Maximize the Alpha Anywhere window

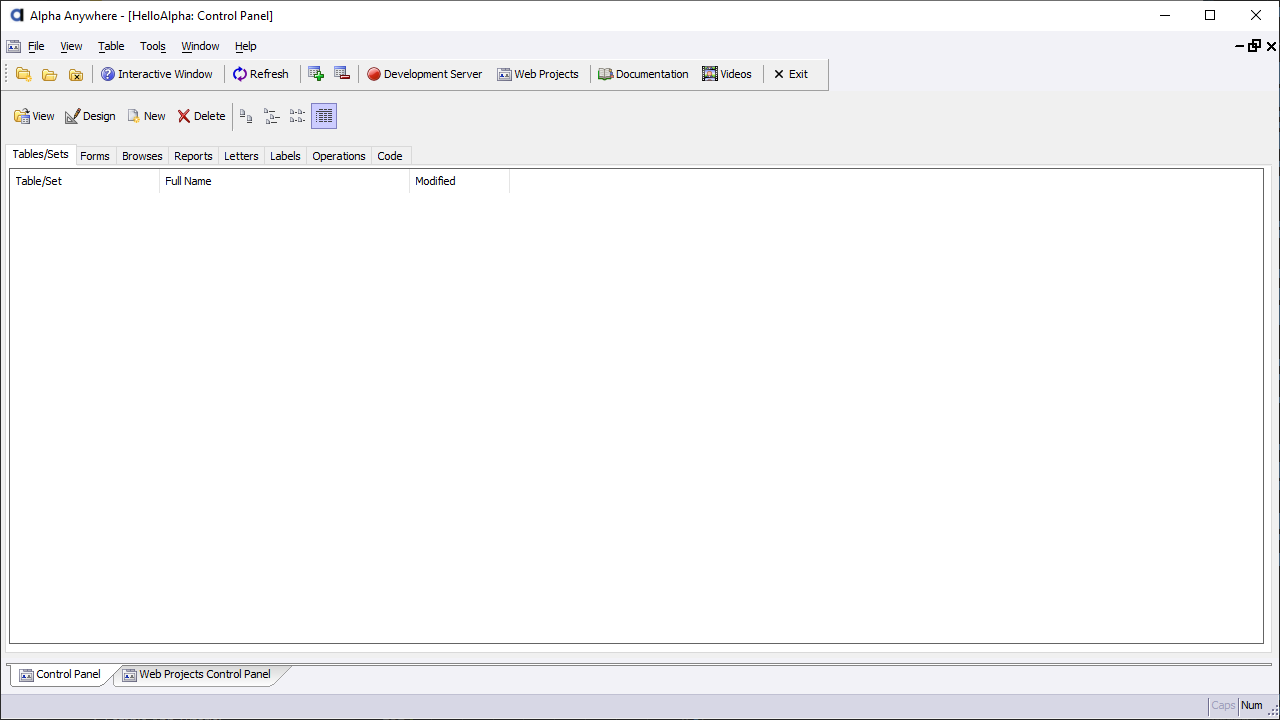pyautogui.click(x=1210, y=15)
